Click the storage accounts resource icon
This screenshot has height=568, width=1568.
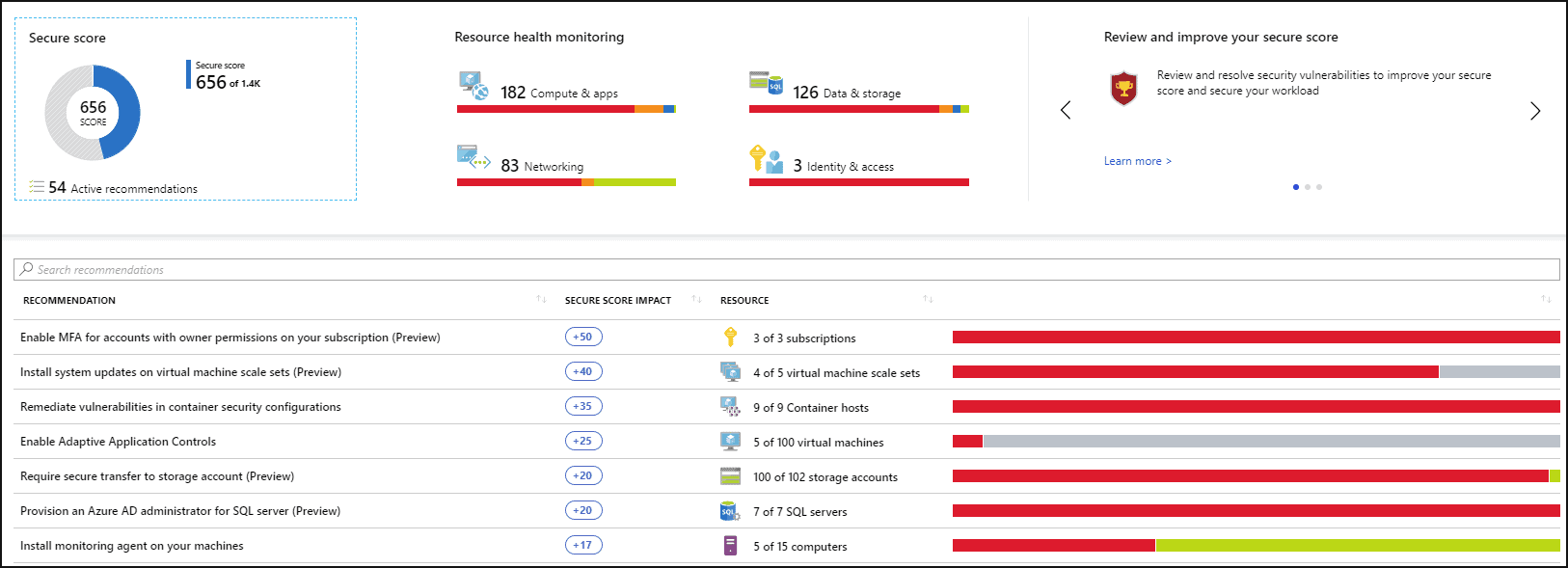point(730,476)
